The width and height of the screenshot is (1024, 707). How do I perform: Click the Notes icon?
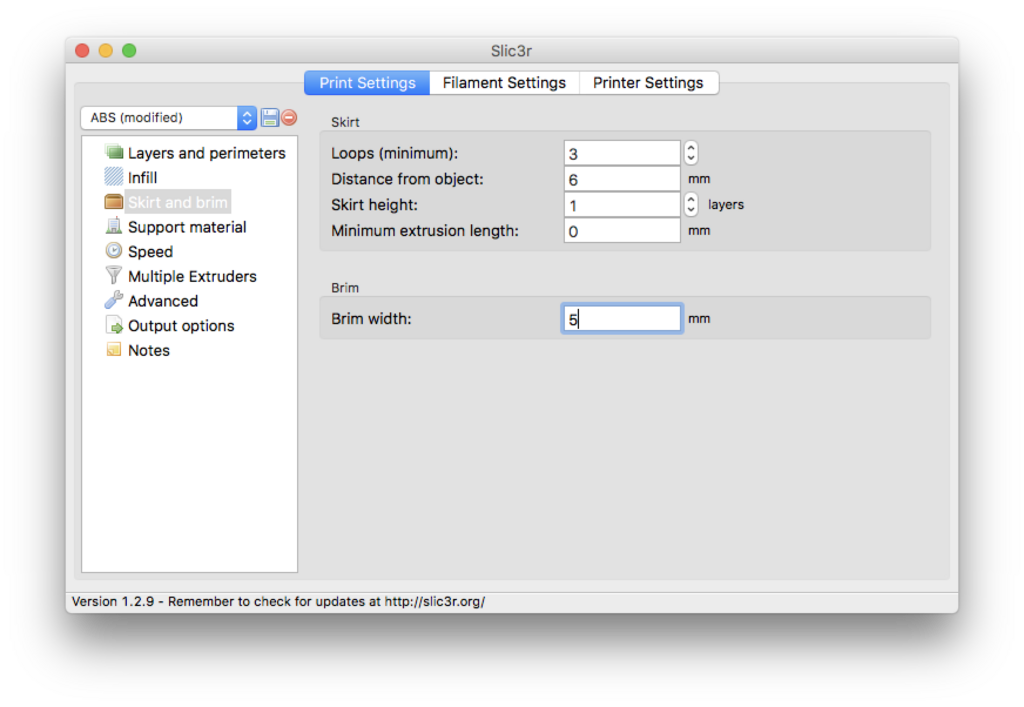point(114,349)
